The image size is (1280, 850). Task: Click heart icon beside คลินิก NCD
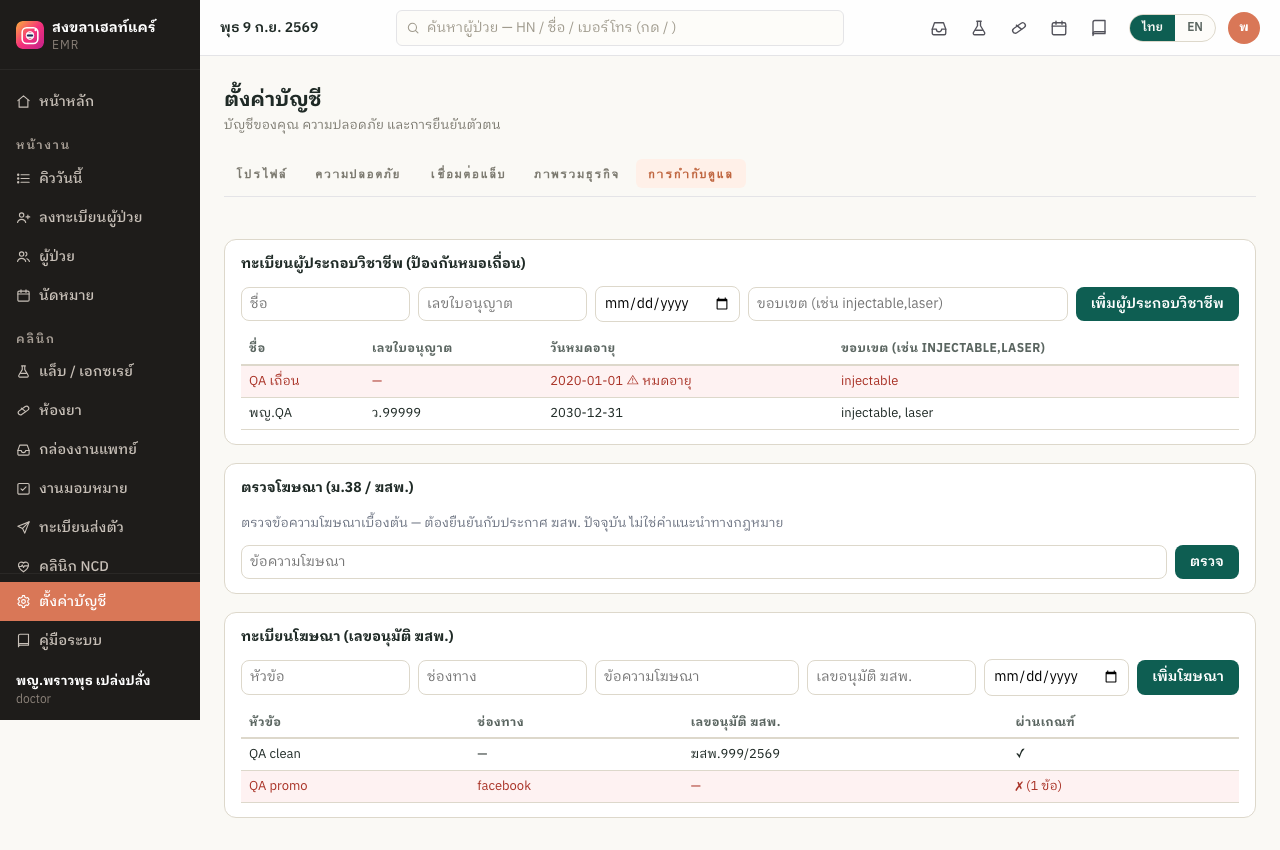pyautogui.click(x=23, y=566)
